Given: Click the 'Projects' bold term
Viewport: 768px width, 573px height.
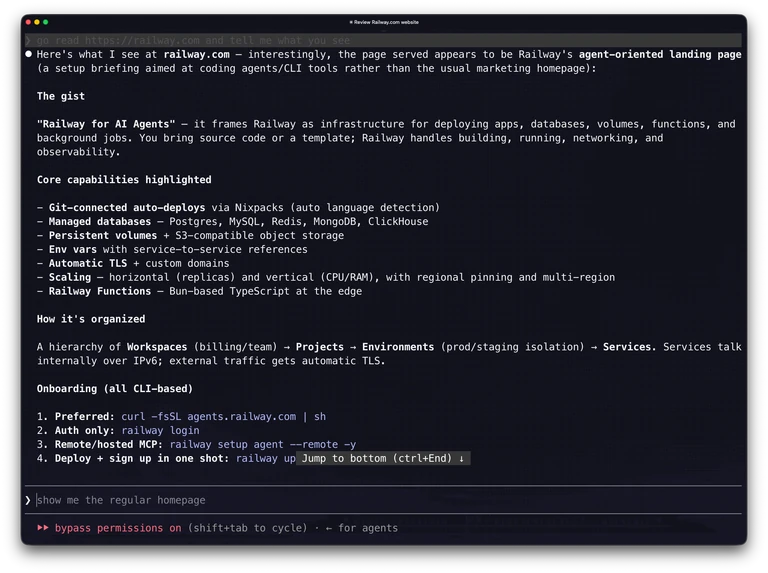Looking at the screenshot, I should pyautogui.click(x=320, y=347).
